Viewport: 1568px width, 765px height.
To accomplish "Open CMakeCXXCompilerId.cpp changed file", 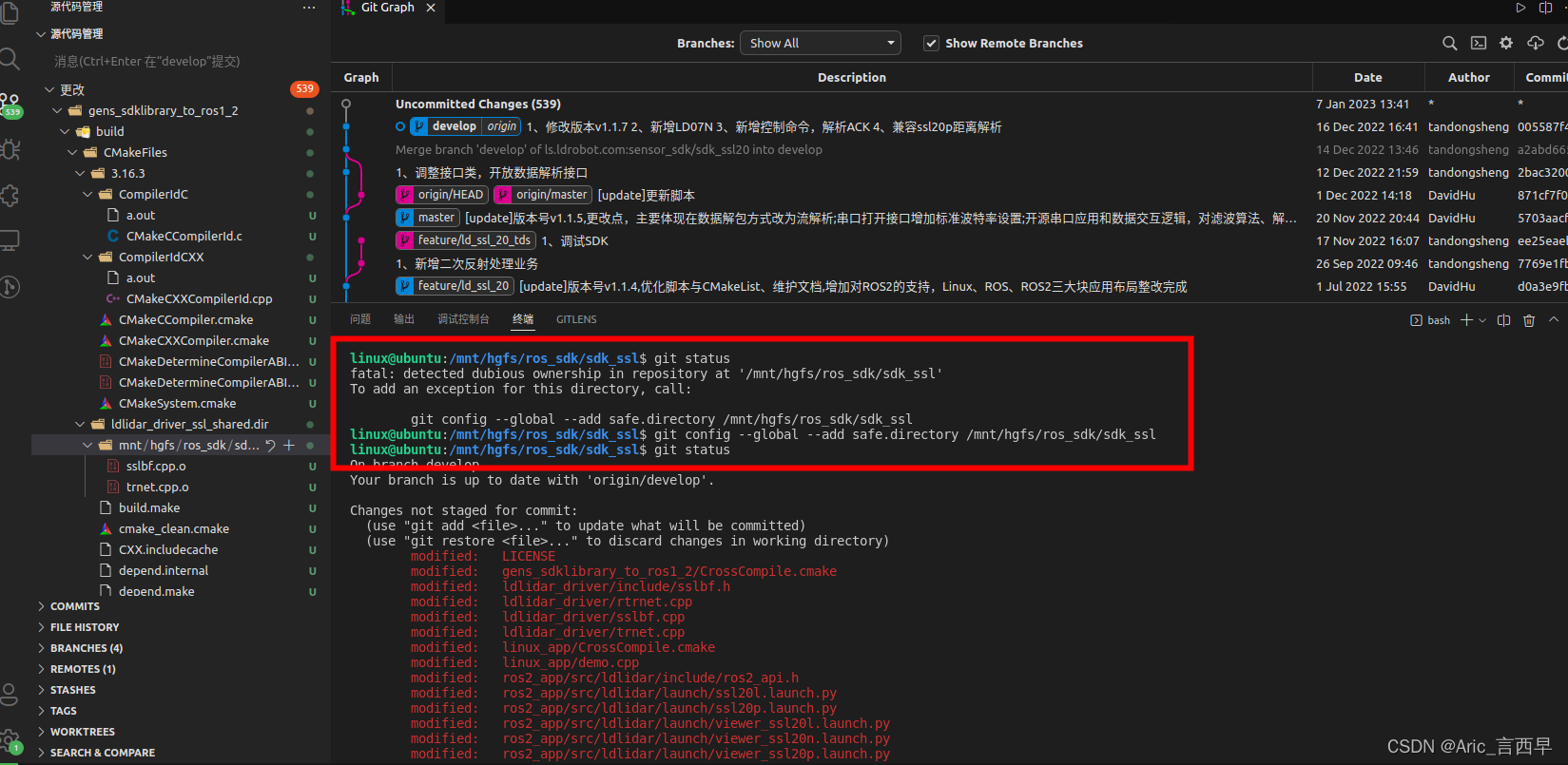I will click(x=199, y=298).
